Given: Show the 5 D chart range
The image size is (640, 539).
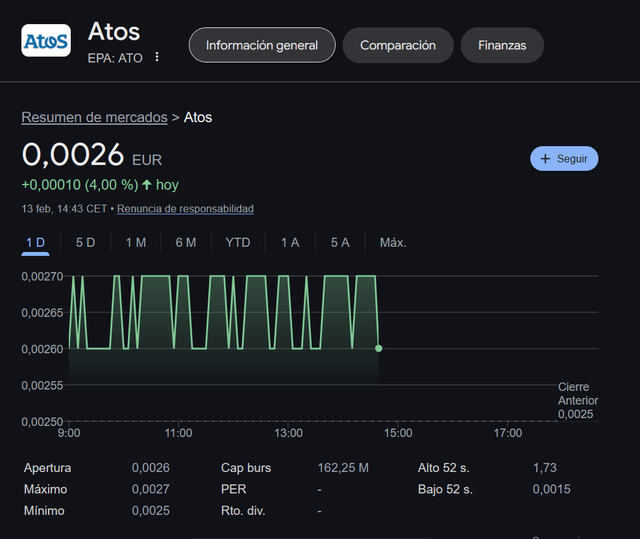Looking at the screenshot, I should coord(85,243).
